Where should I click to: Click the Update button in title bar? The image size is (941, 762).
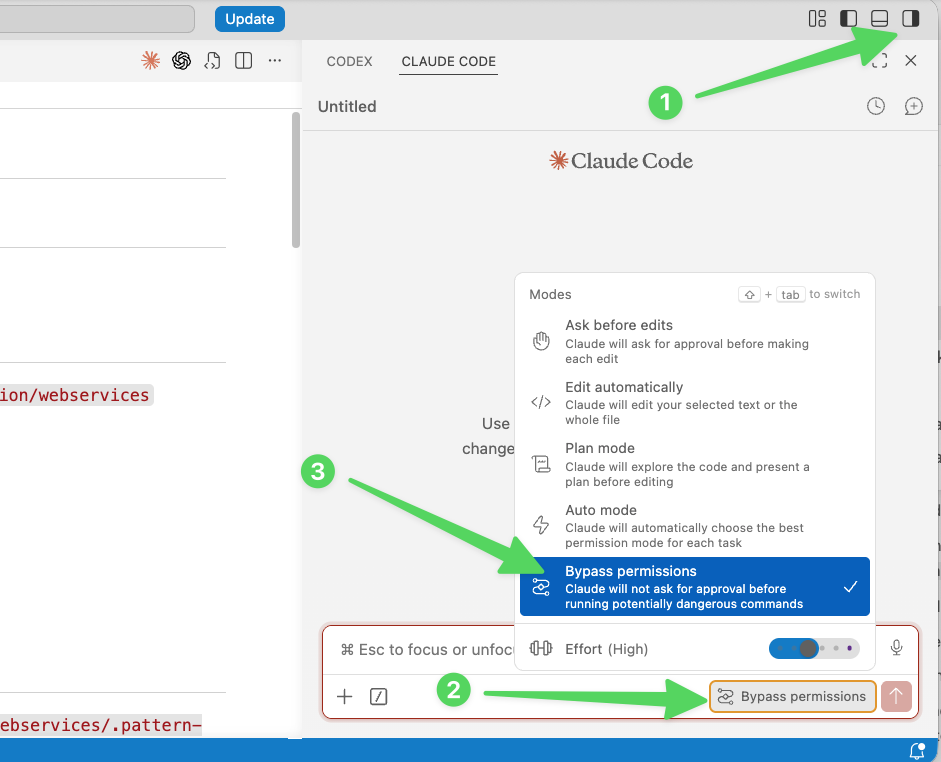pos(250,19)
